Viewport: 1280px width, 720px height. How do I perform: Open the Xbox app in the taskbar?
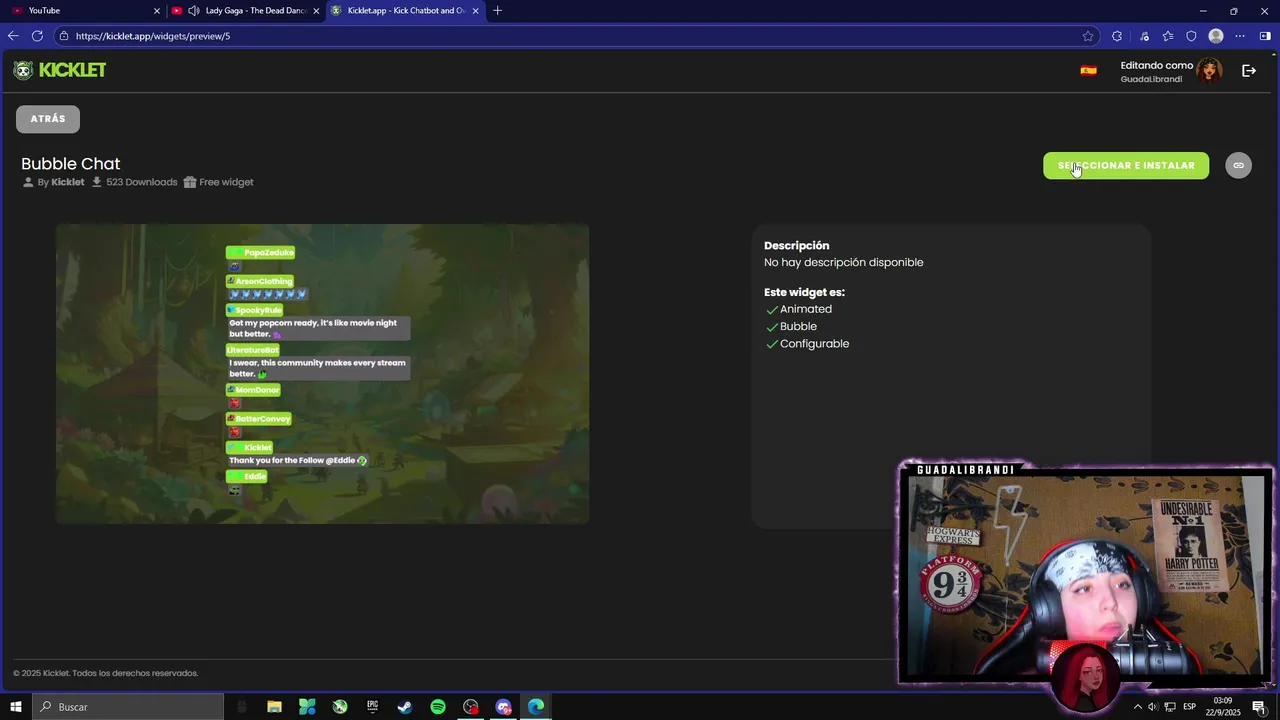[x=340, y=707]
